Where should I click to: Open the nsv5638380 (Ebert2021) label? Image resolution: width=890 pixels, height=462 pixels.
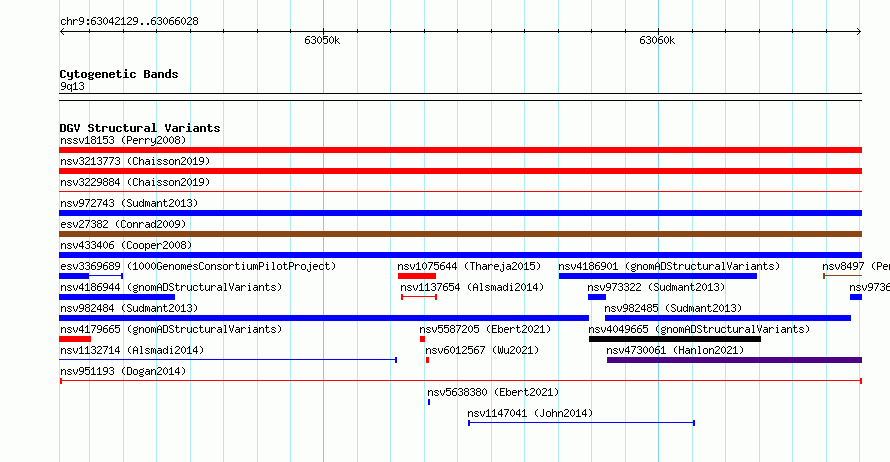click(x=493, y=392)
